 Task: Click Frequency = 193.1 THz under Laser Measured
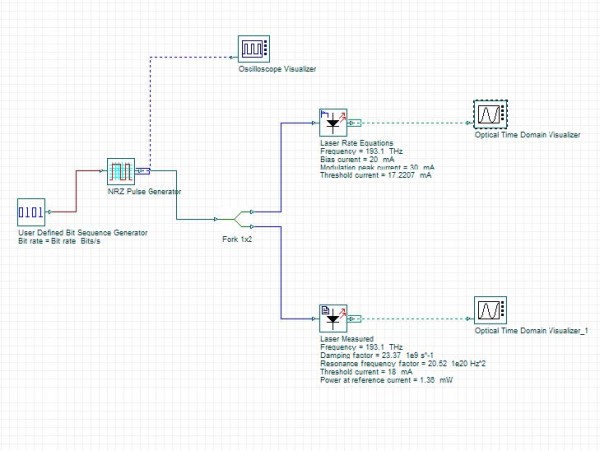(362, 347)
